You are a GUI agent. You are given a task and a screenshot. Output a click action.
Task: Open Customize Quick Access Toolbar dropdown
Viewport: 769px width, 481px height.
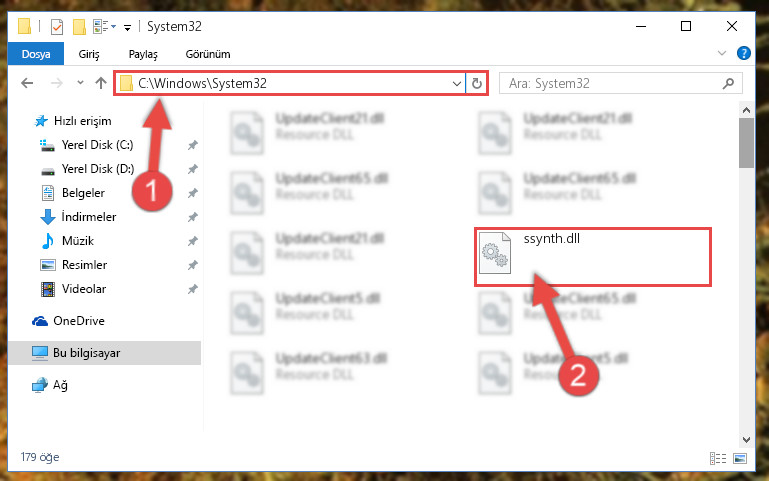pyautogui.click(x=127, y=27)
